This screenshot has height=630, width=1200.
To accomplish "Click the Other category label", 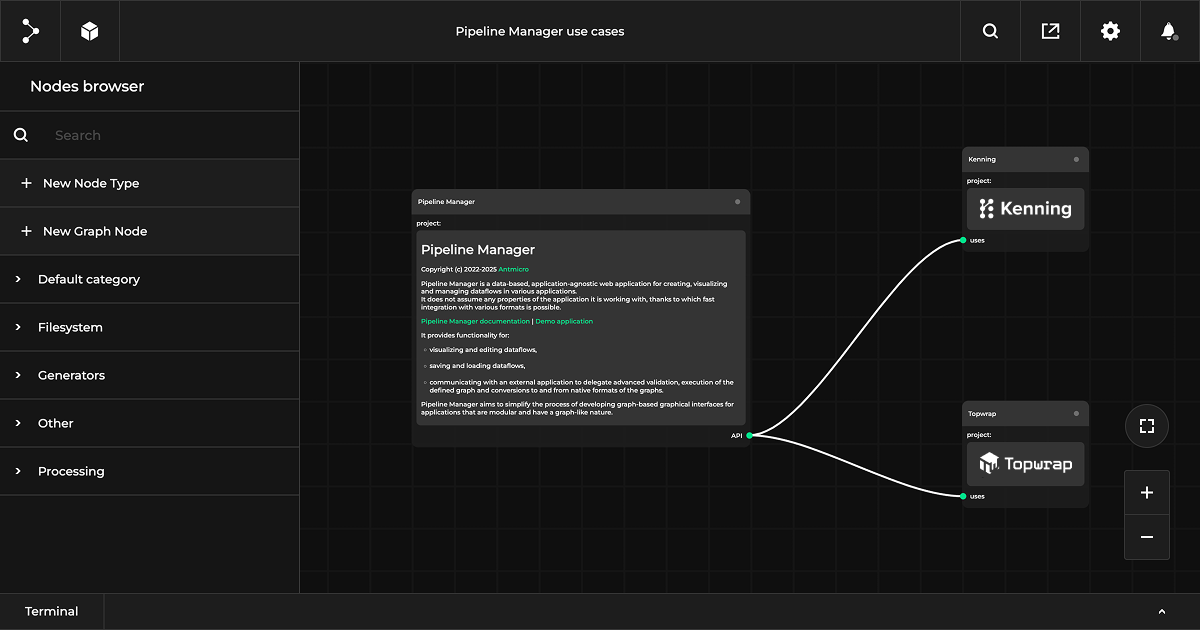I will (56, 423).
